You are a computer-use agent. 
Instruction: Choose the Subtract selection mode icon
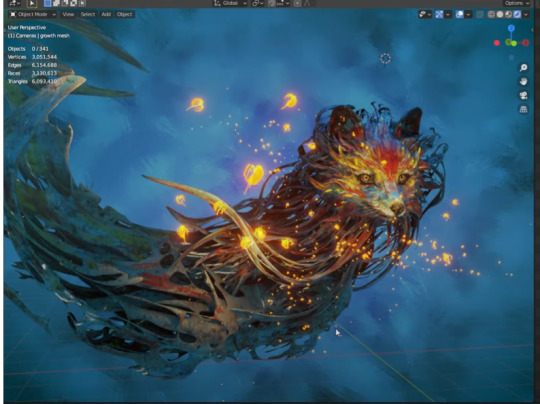[x=65, y=3]
